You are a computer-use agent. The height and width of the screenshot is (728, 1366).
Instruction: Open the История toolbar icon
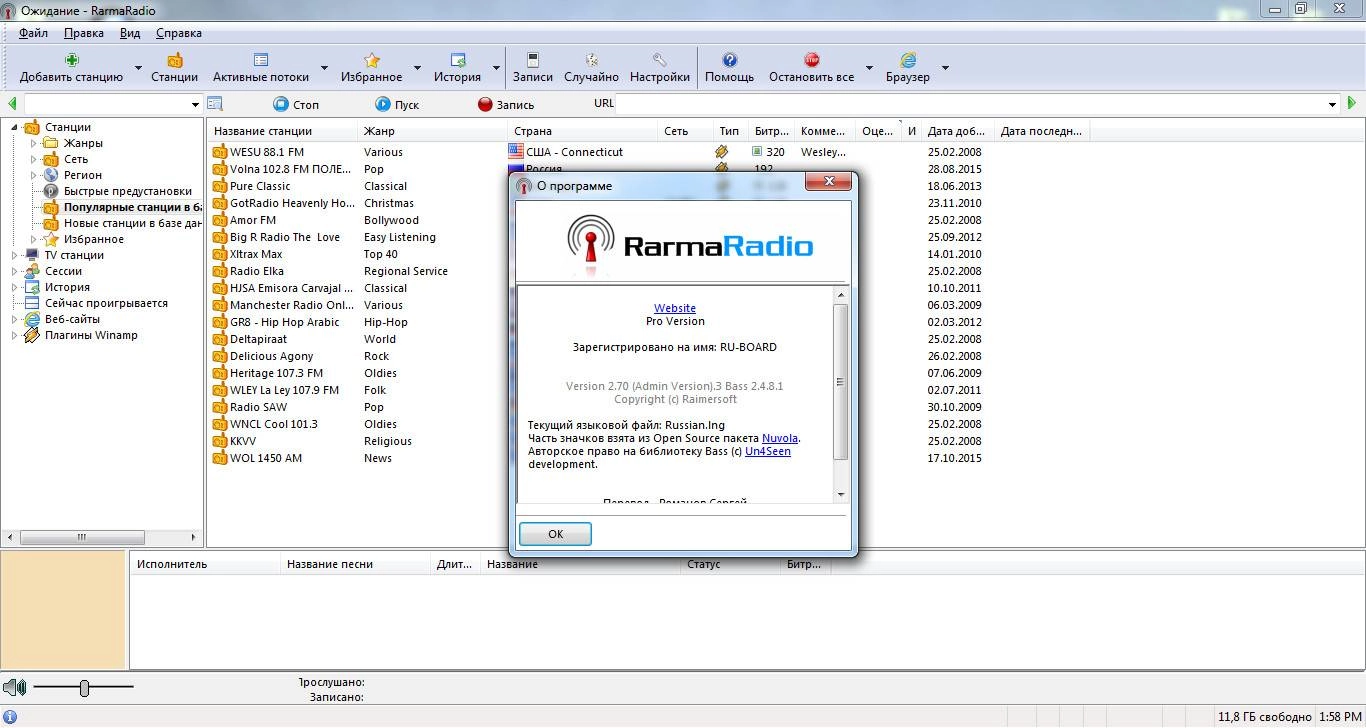[x=458, y=60]
